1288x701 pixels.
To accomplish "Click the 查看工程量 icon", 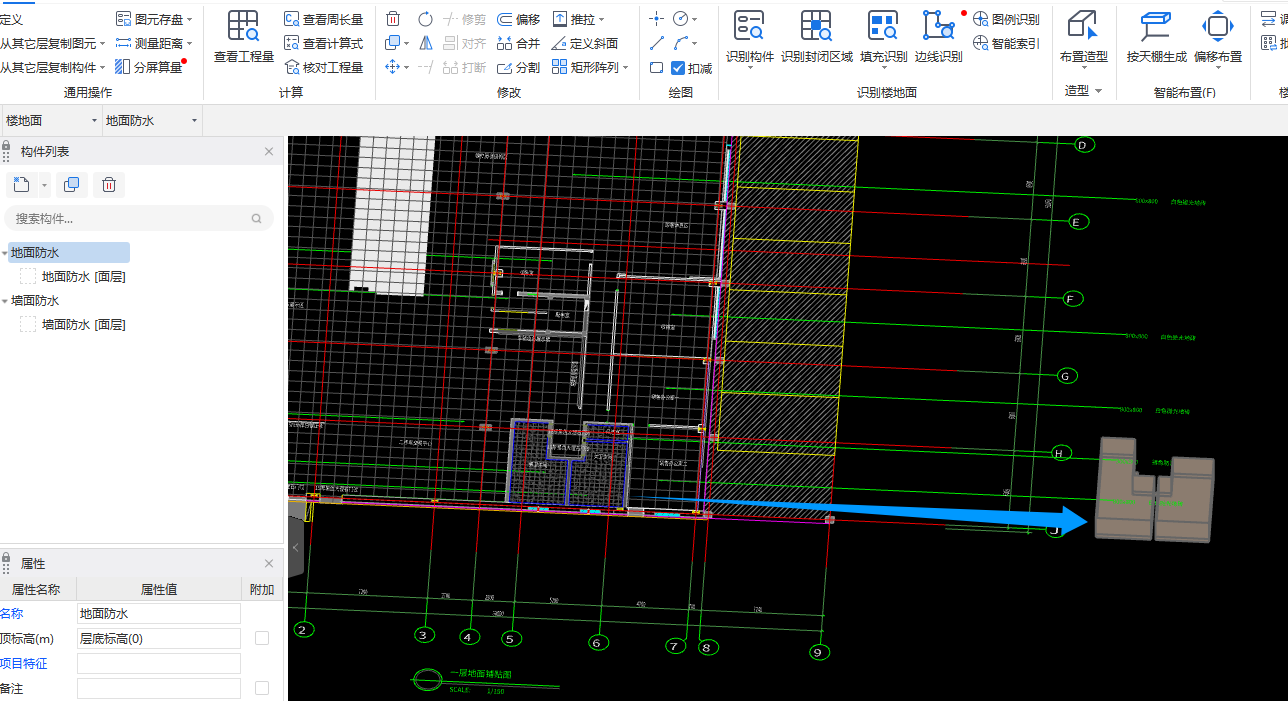I will point(243,26).
